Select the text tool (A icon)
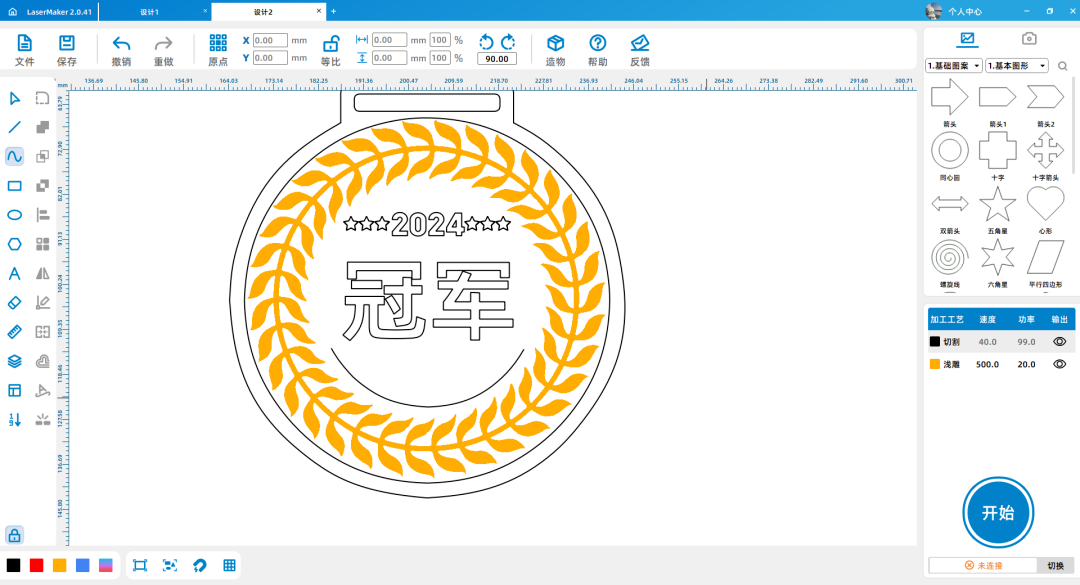 click(15, 273)
